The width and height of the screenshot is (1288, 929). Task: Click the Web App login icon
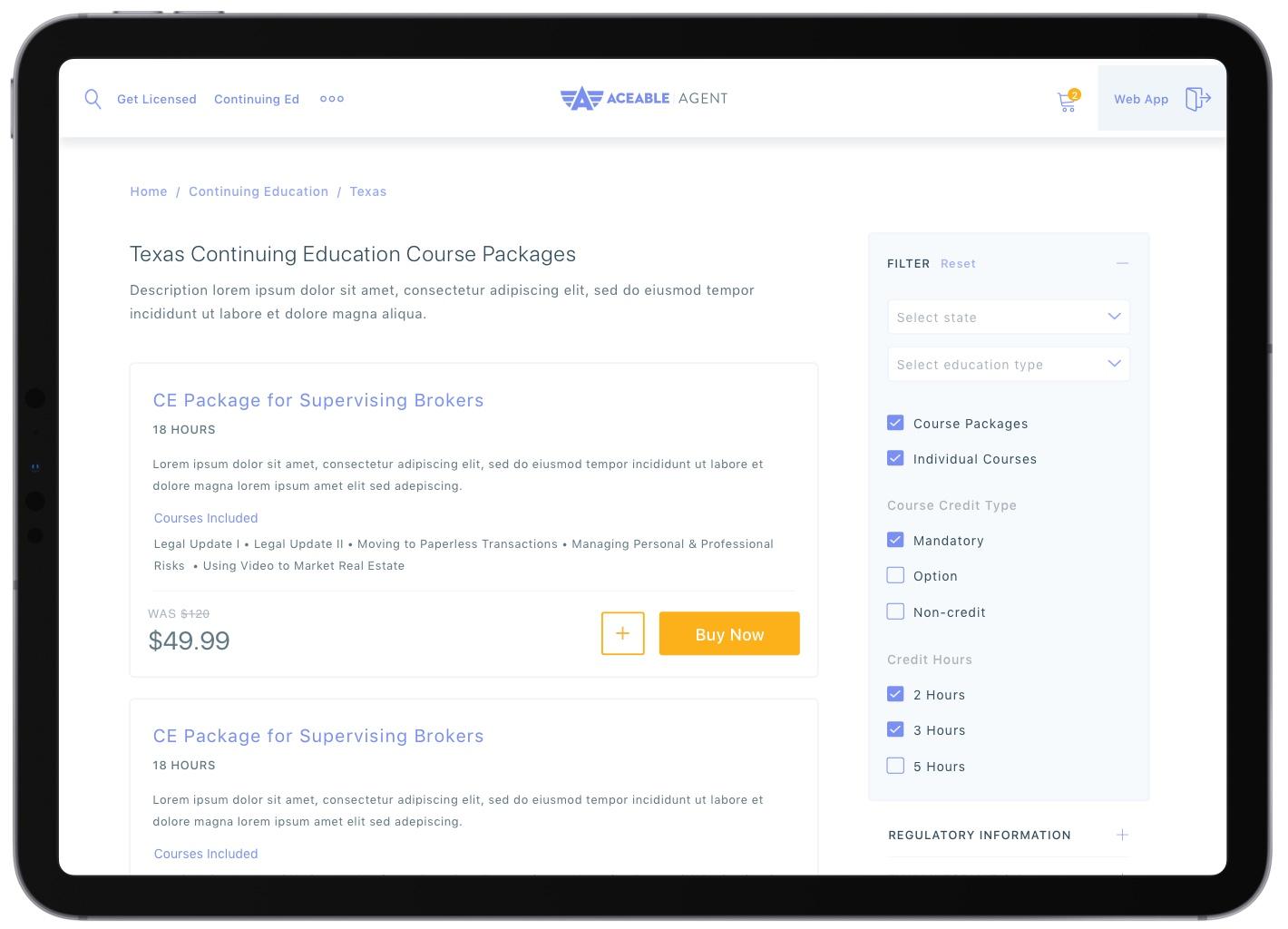click(x=1197, y=99)
